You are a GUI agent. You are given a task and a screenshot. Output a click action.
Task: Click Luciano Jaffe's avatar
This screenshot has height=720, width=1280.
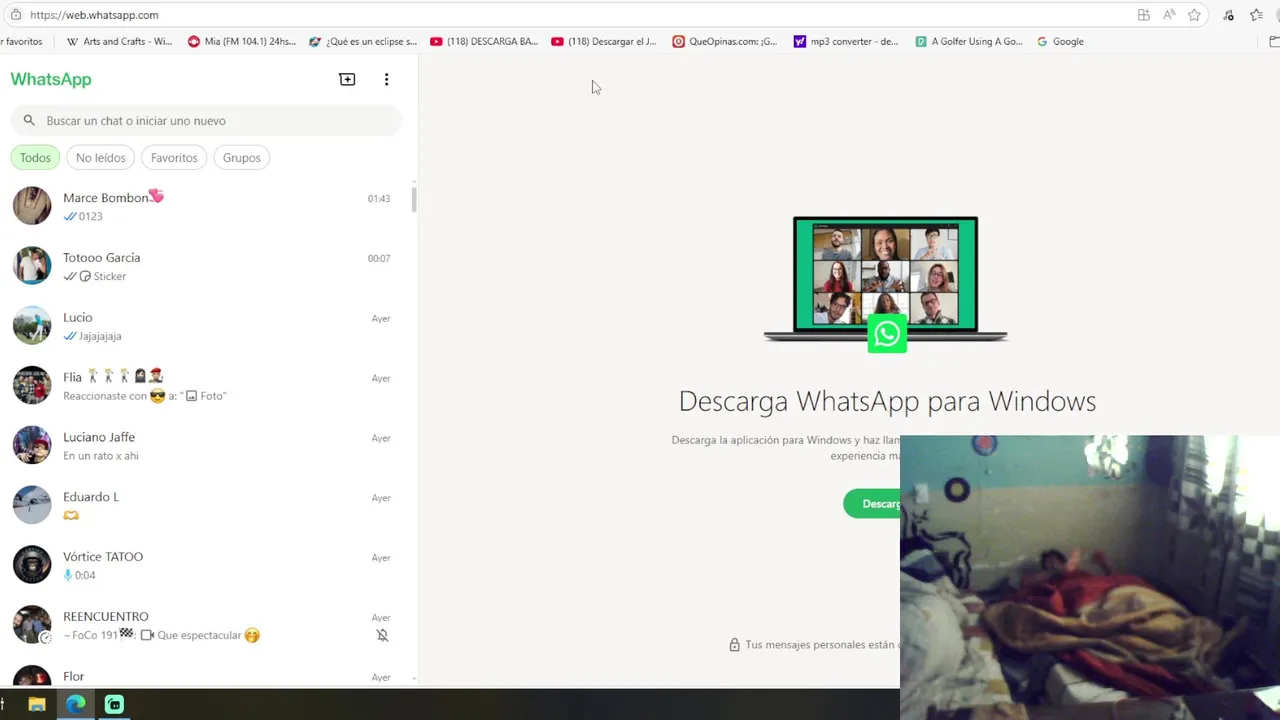coord(32,446)
